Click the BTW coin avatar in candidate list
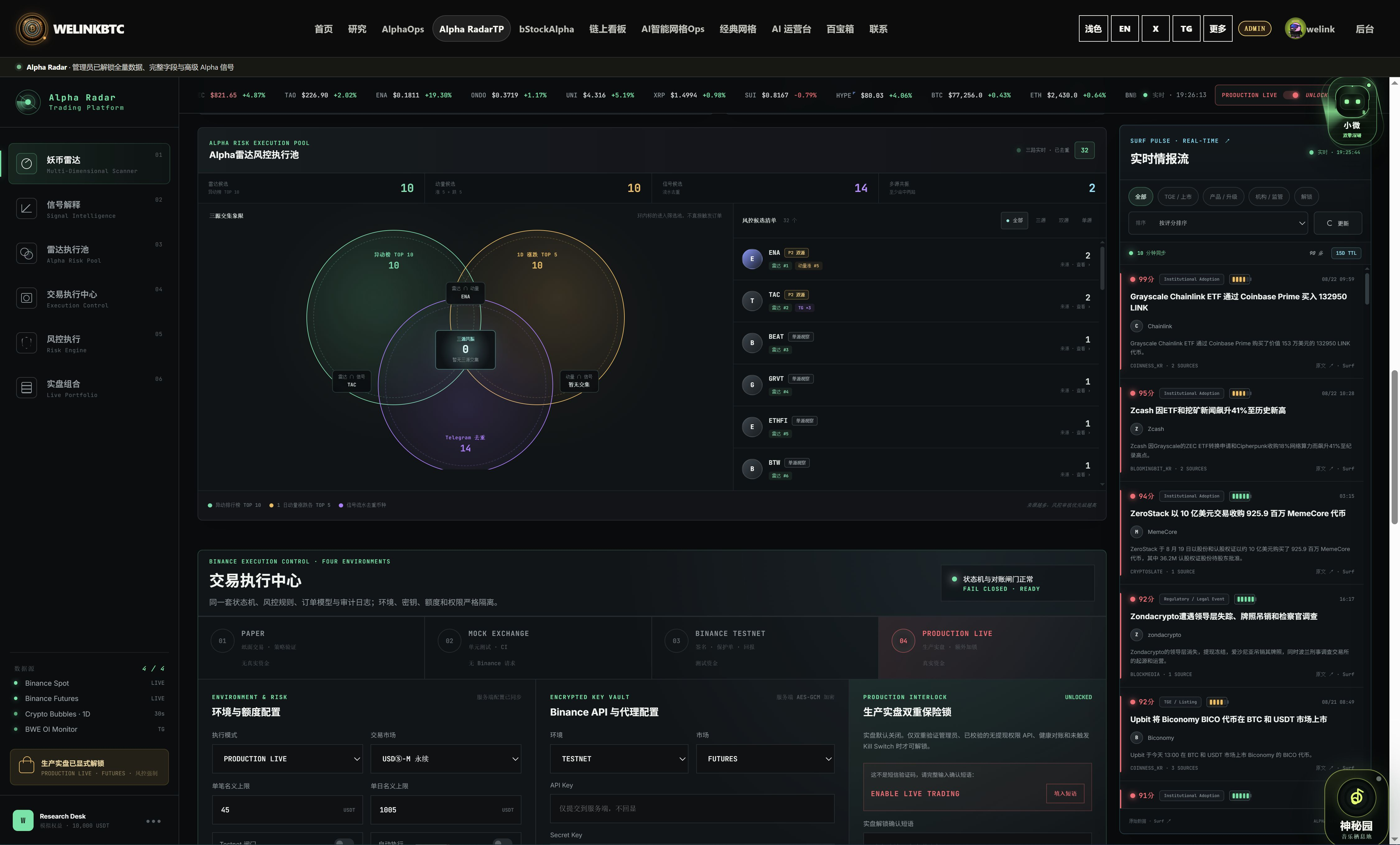The width and height of the screenshot is (1400, 845). 752,469
